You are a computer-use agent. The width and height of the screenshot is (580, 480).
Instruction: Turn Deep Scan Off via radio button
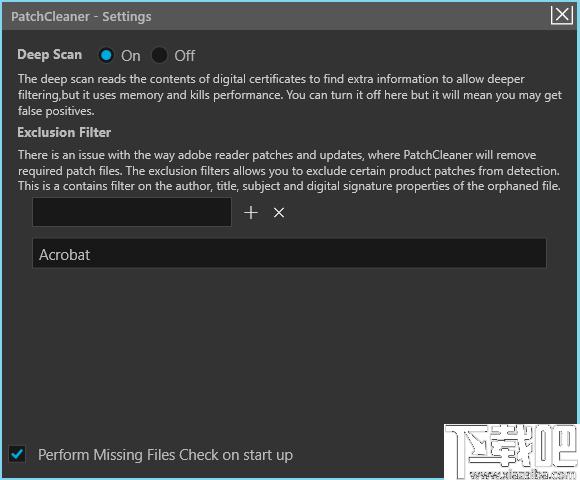click(x=159, y=55)
